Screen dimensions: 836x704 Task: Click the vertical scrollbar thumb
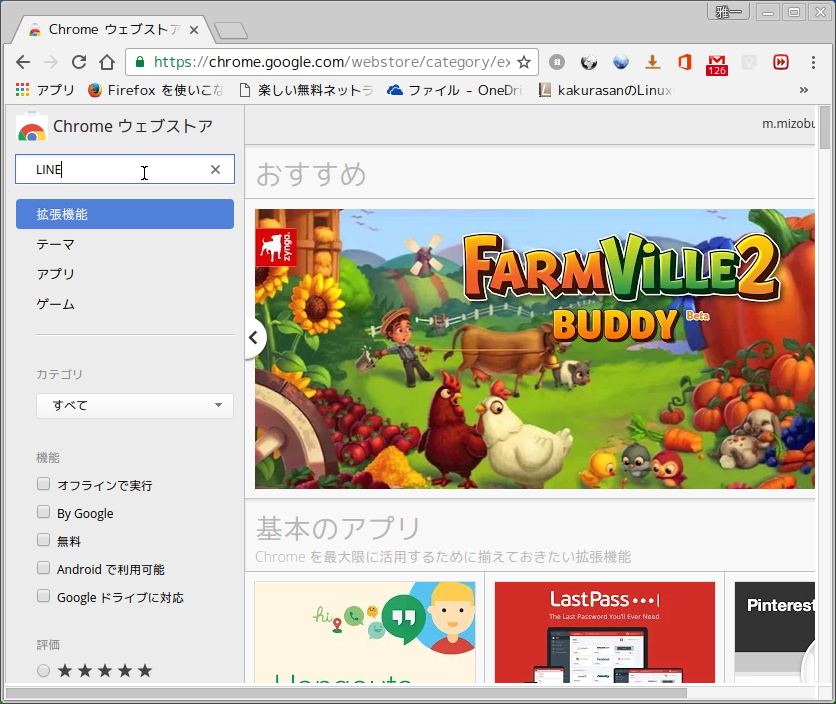[825, 127]
